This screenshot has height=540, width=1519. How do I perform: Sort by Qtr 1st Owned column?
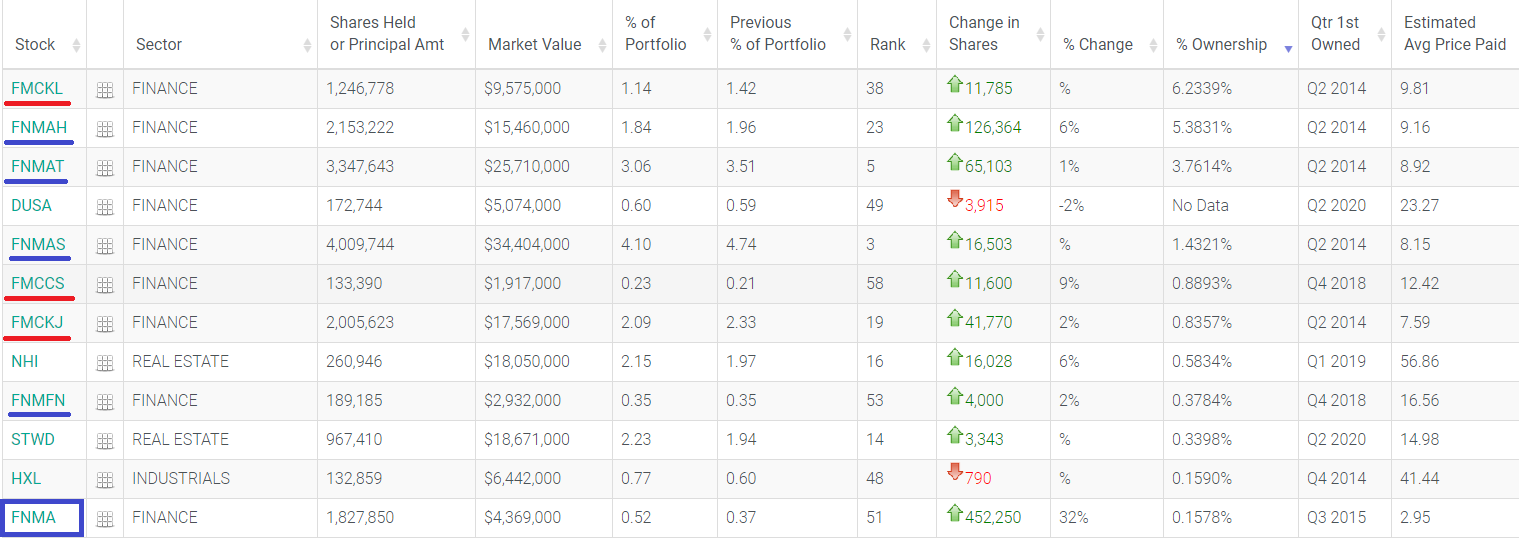click(1345, 34)
